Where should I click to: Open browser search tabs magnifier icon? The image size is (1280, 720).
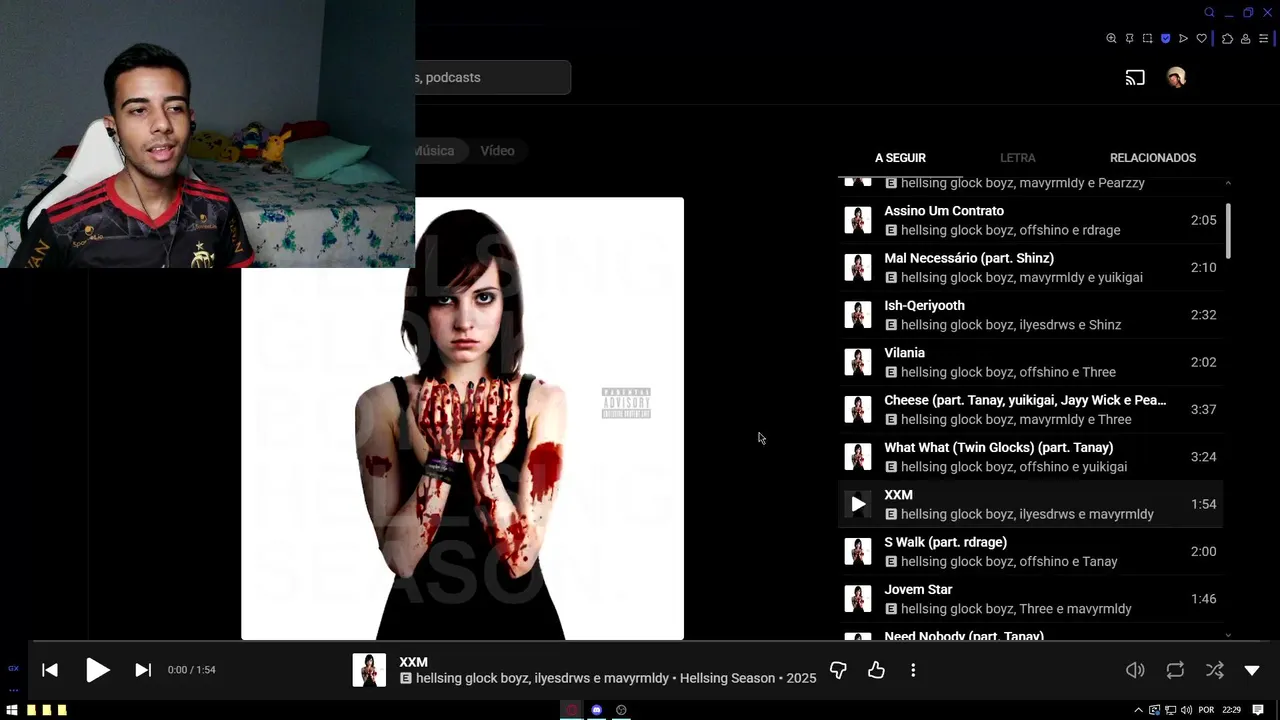(x=1209, y=13)
